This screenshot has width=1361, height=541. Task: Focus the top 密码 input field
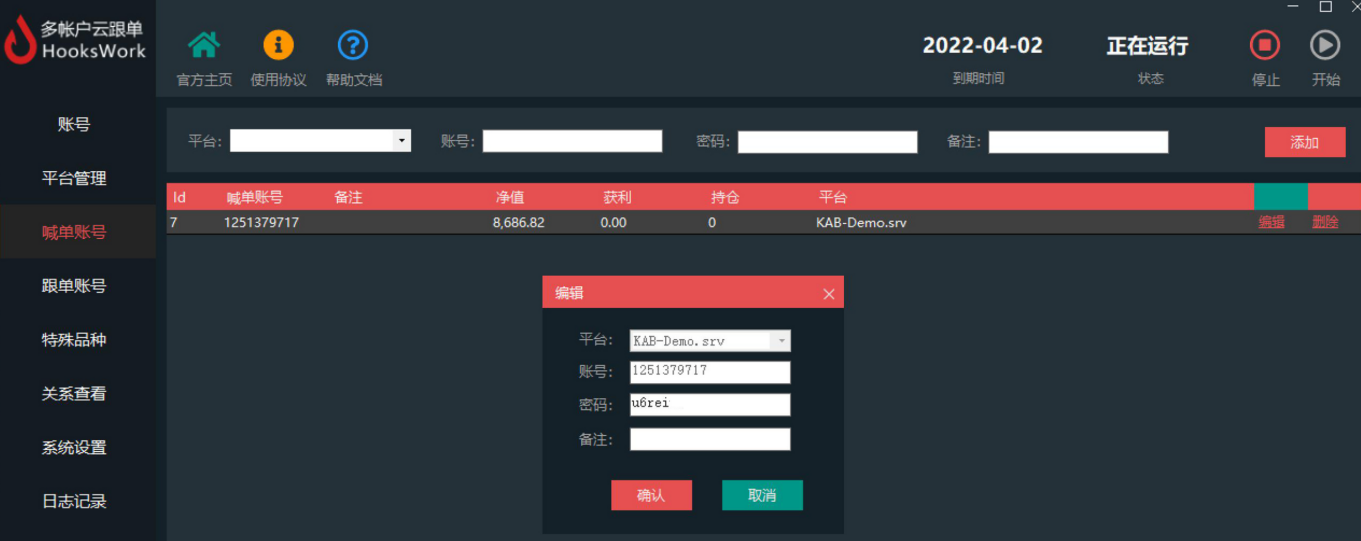(827, 142)
